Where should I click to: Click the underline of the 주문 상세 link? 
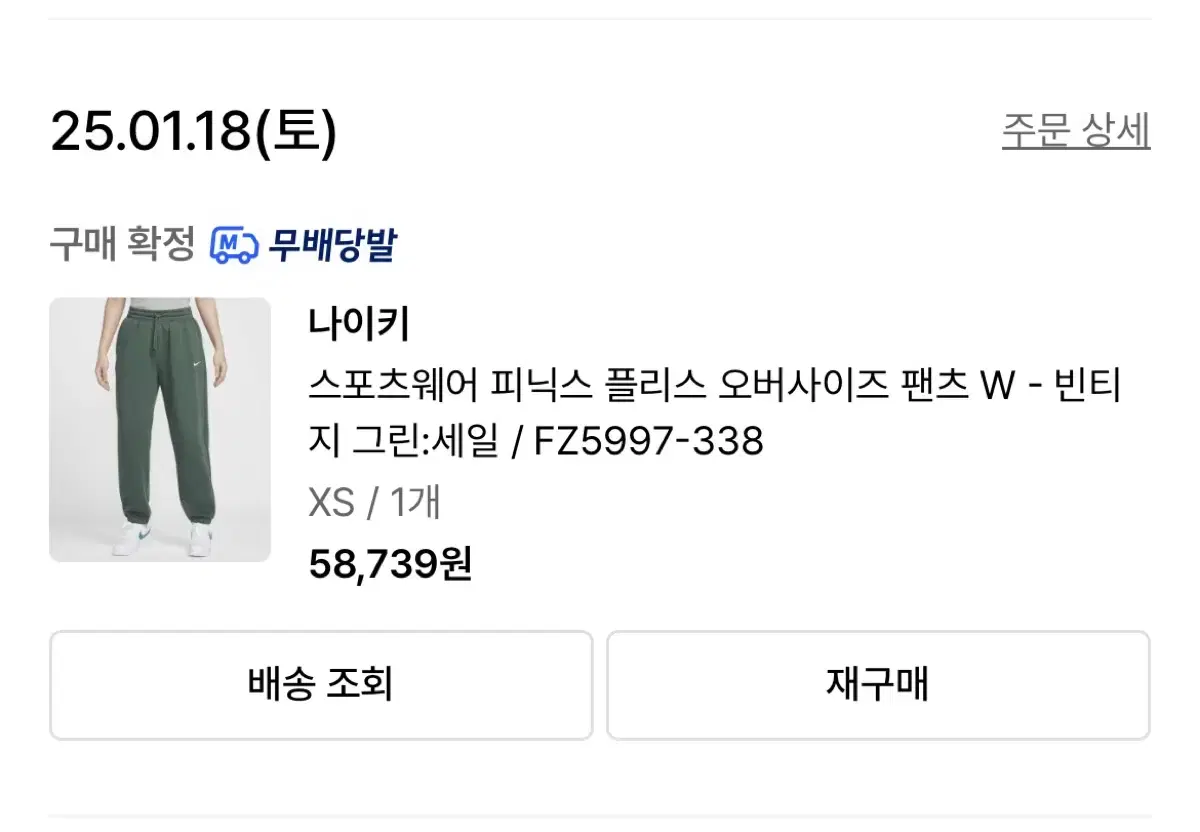pos(1075,147)
